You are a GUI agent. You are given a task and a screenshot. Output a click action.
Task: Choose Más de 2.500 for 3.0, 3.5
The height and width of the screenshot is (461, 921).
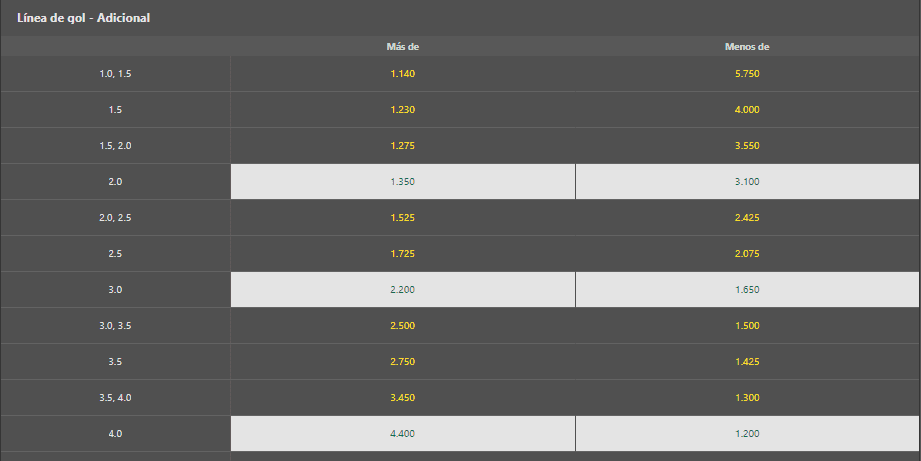tap(402, 325)
